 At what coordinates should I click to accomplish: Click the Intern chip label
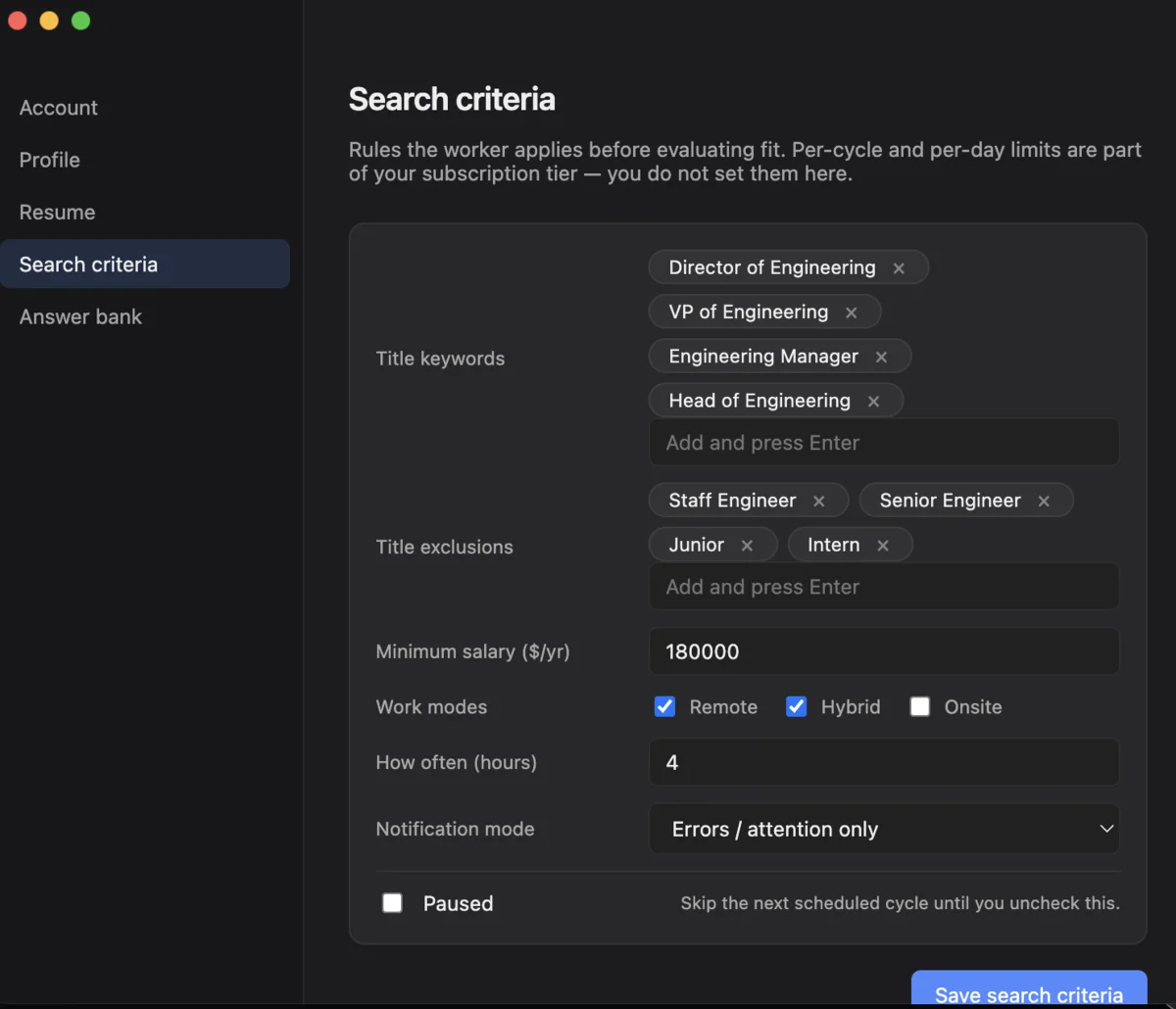[x=834, y=545]
